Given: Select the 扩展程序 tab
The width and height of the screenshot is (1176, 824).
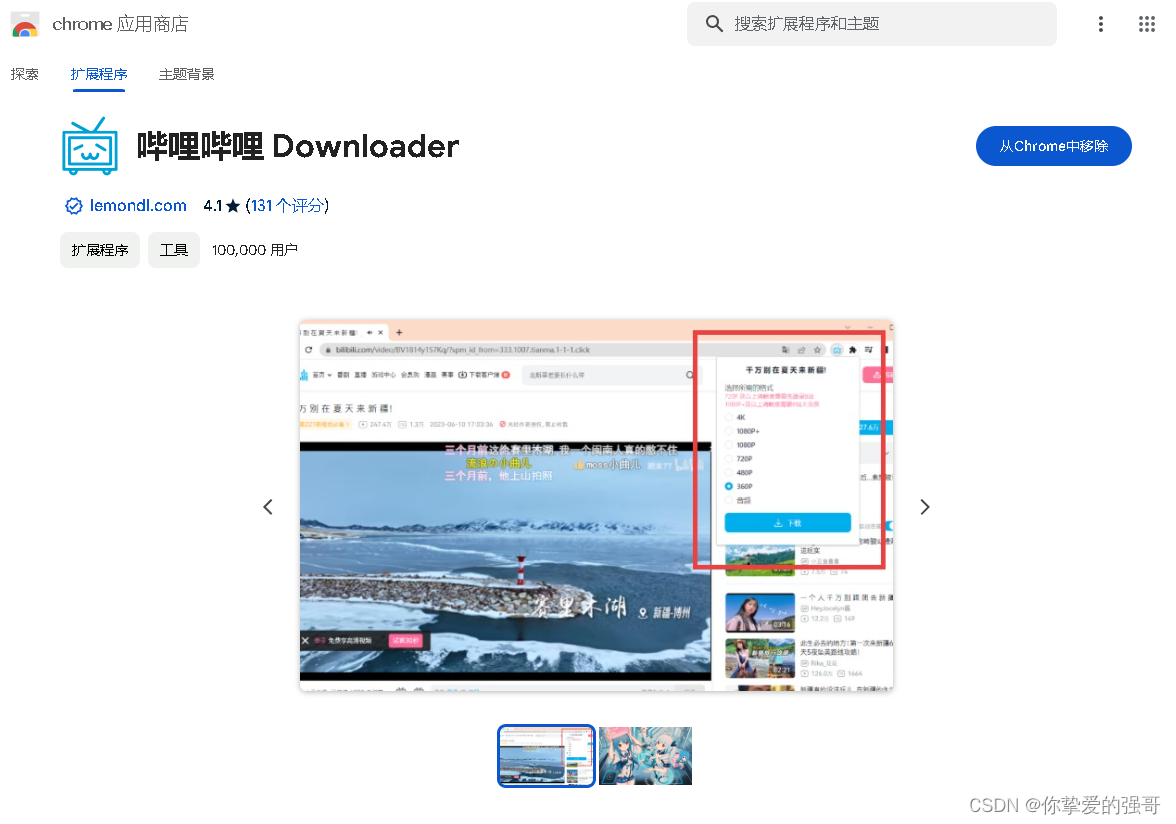Looking at the screenshot, I should tap(99, 74).
